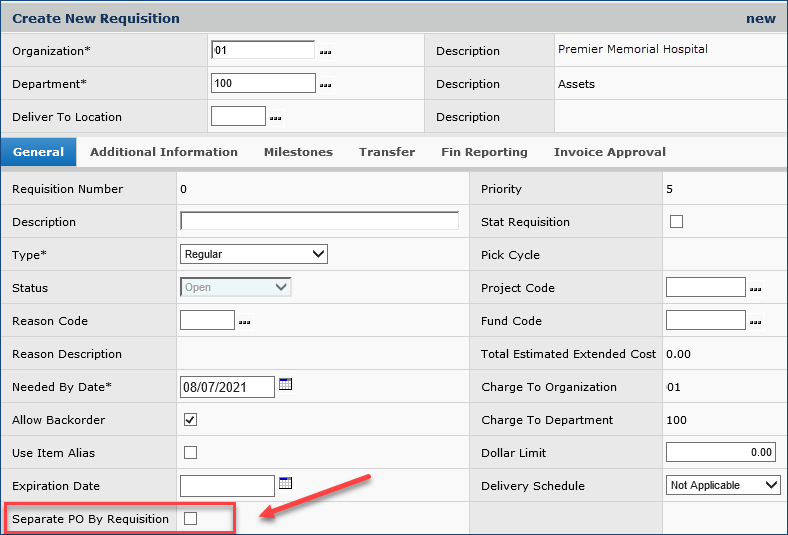The image size is (788, 535).
Task: Open the Needed By Date calendar picker
Action: coord(285,385)
